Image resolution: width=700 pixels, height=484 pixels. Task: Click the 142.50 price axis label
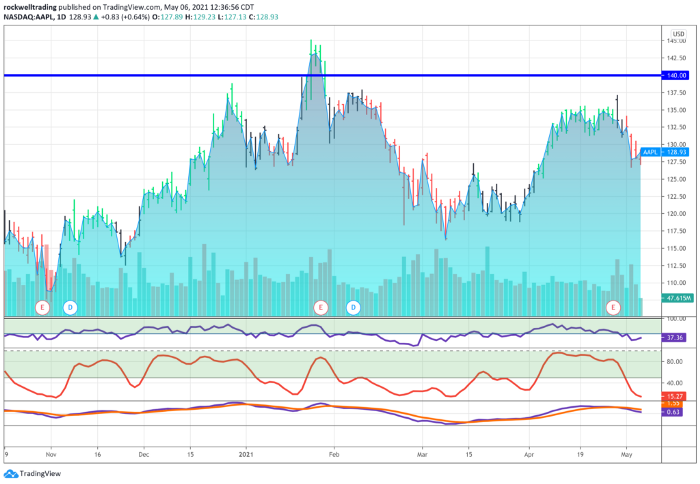pyautogui.click(x=676, y=58)
